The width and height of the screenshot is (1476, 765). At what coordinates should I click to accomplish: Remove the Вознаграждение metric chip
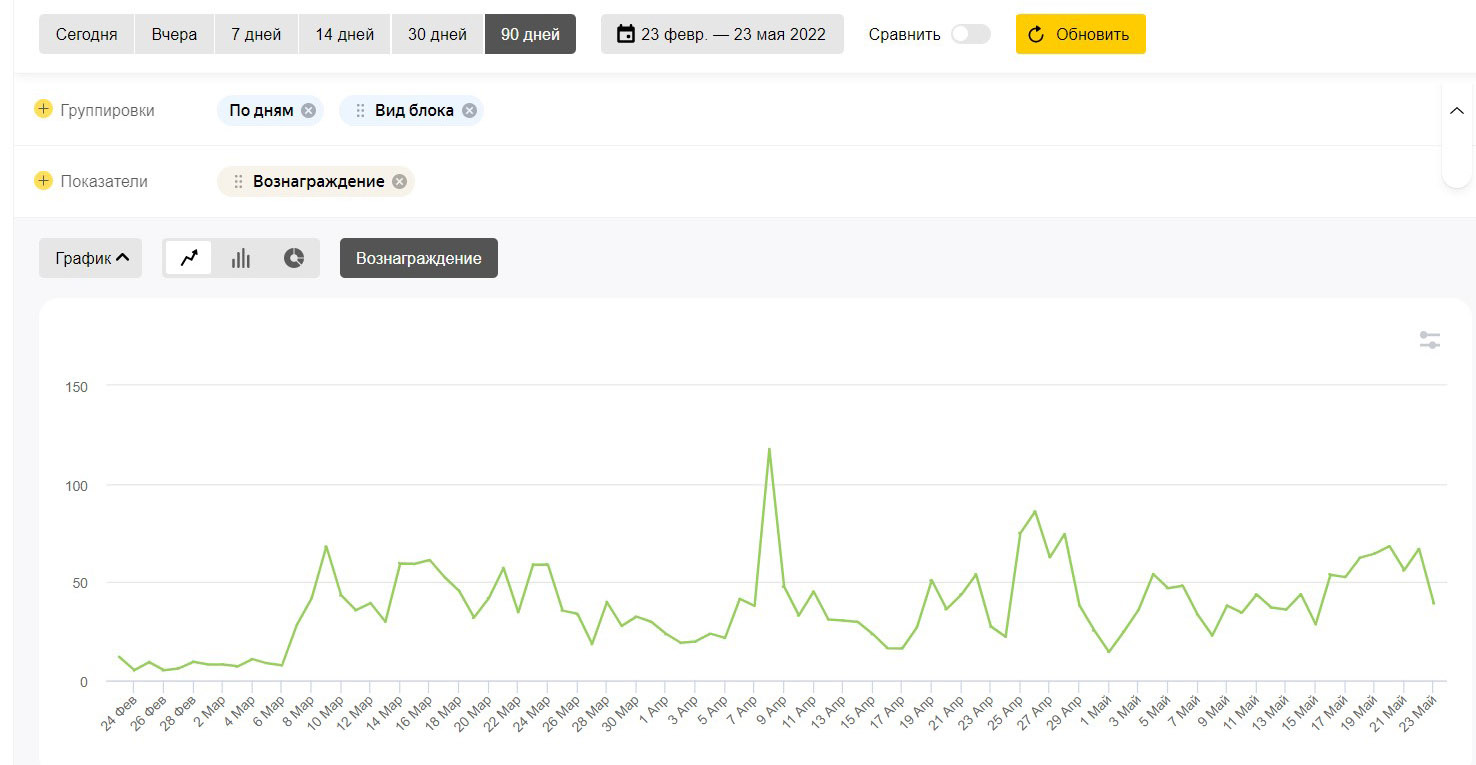[x=399, y=182]
